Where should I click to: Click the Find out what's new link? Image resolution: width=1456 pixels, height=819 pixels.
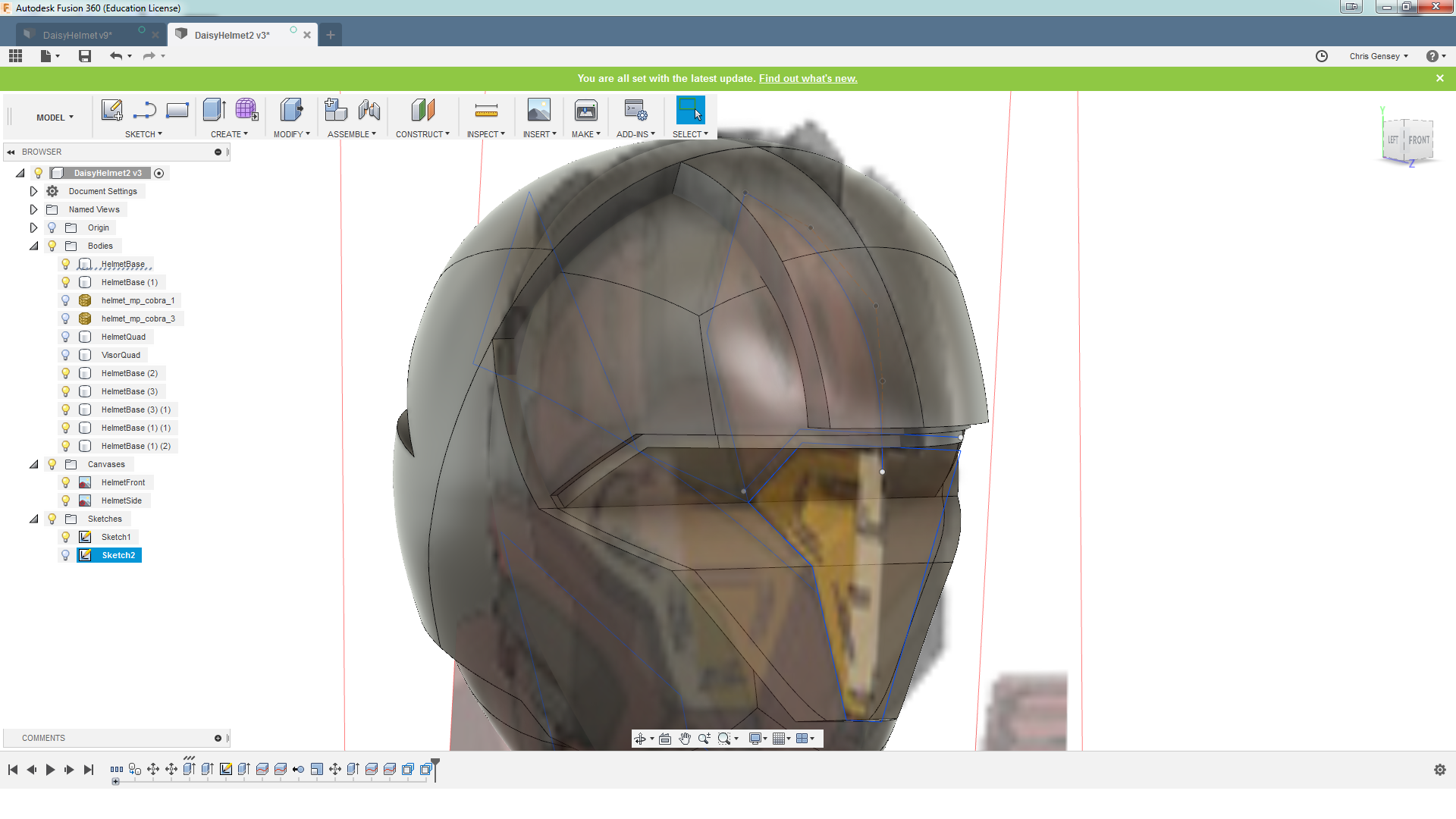coord(808,78)
